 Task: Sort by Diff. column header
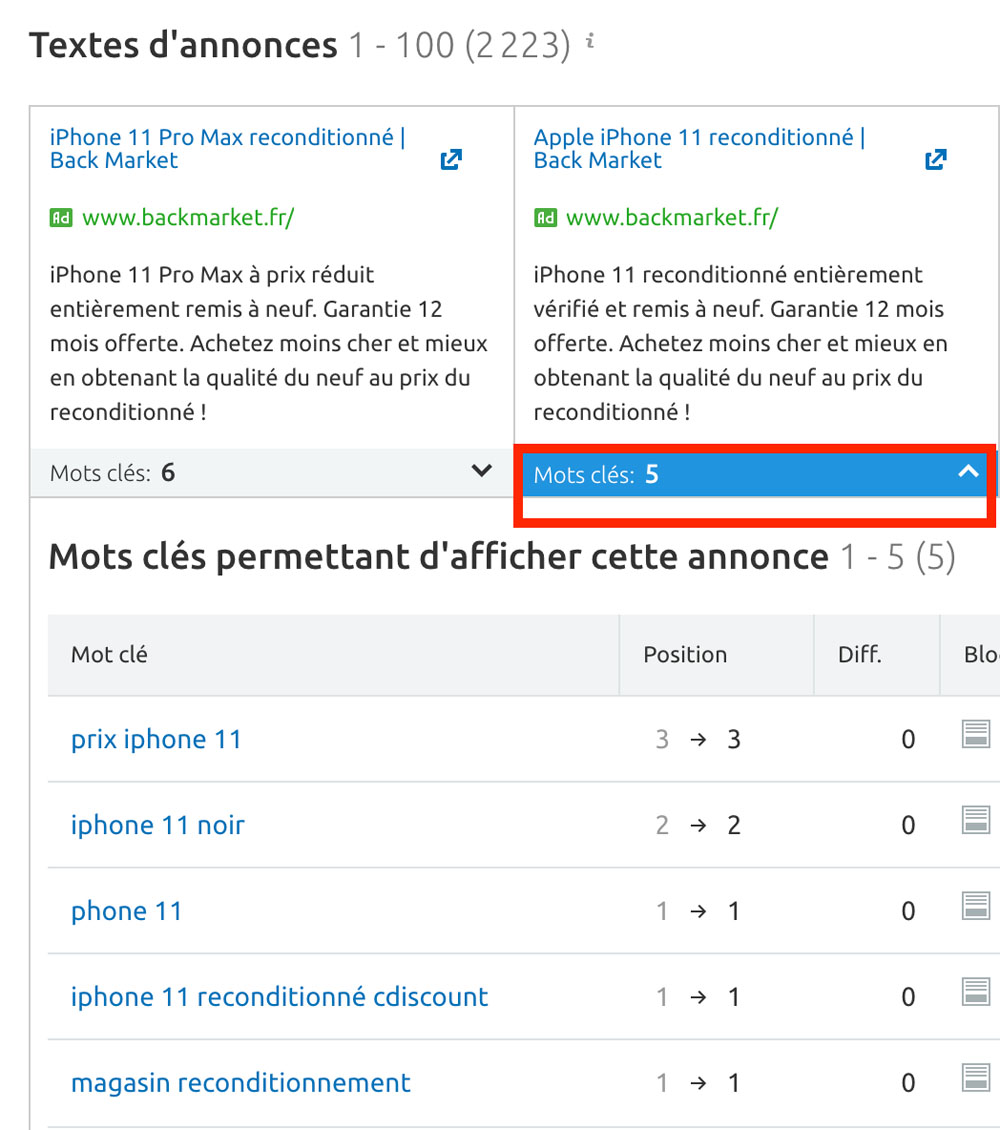(x=860, y=654)
